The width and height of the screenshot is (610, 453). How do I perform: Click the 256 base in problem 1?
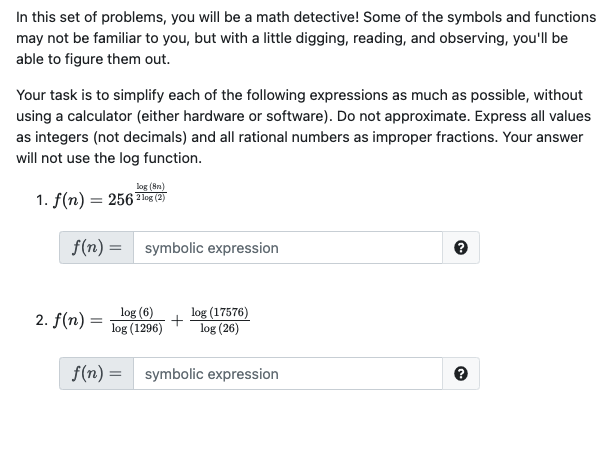[121, 200]
